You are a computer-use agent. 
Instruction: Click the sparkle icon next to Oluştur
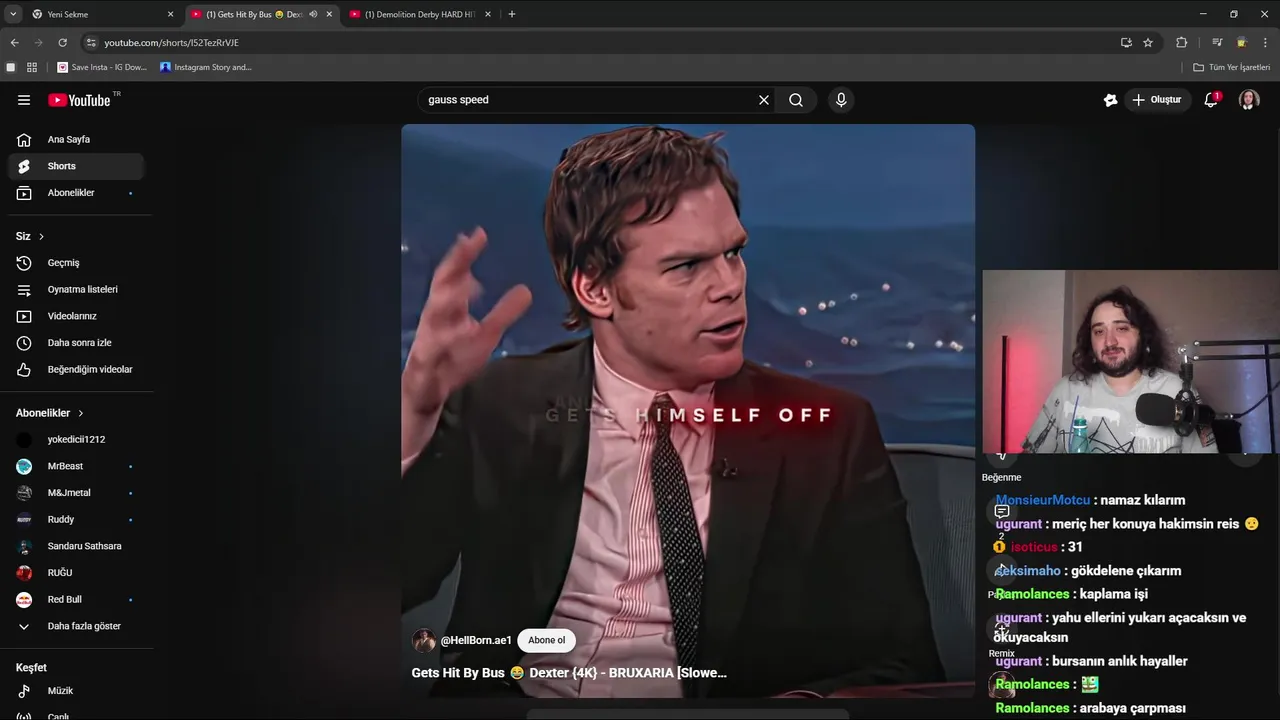click(x=1110, y=100)
